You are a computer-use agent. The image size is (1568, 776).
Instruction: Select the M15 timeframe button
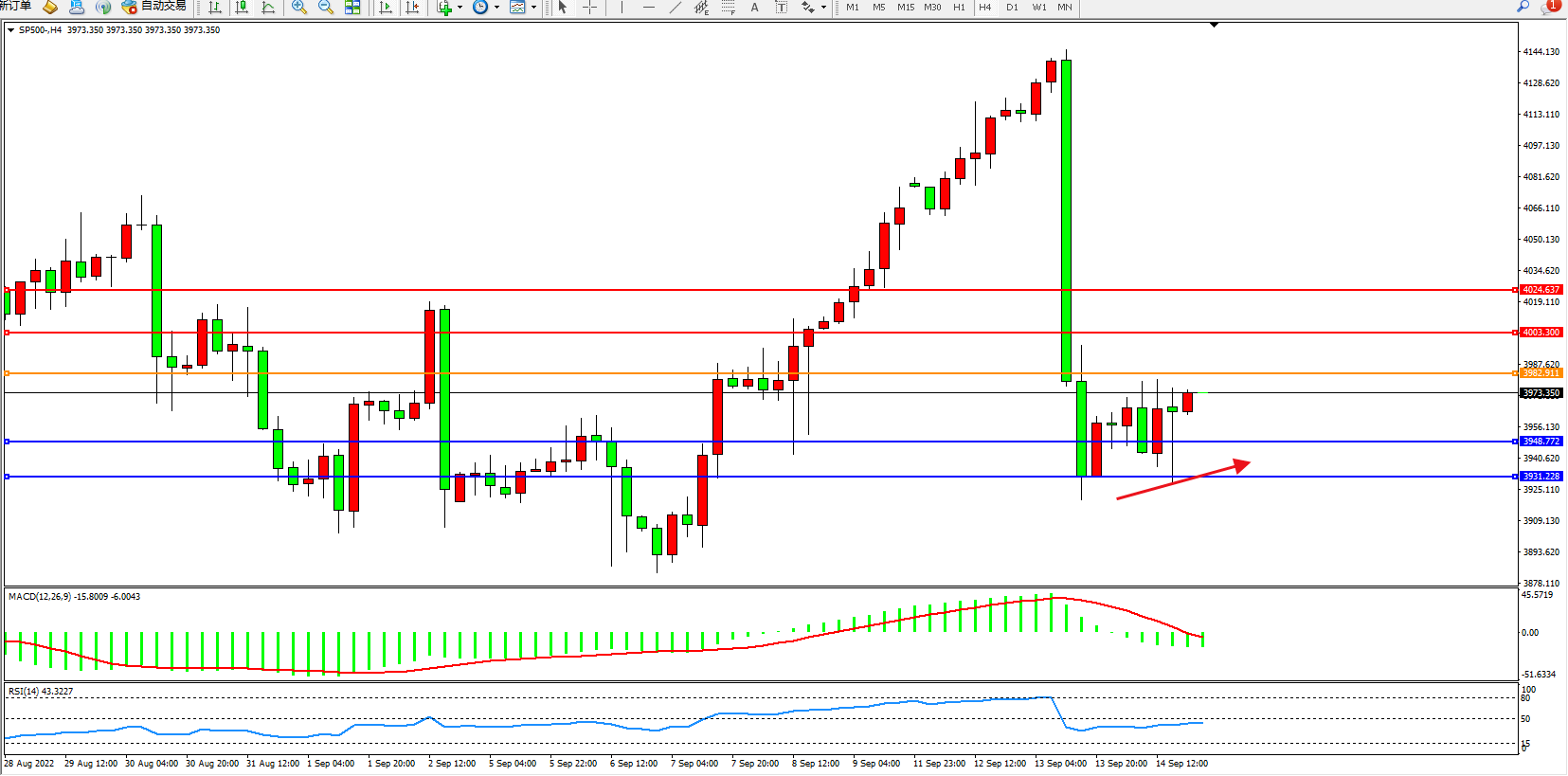(x=906, y=8)
